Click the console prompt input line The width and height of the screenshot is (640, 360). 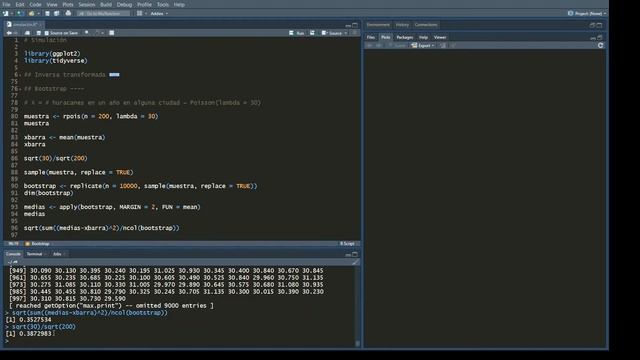pos(180,341)
